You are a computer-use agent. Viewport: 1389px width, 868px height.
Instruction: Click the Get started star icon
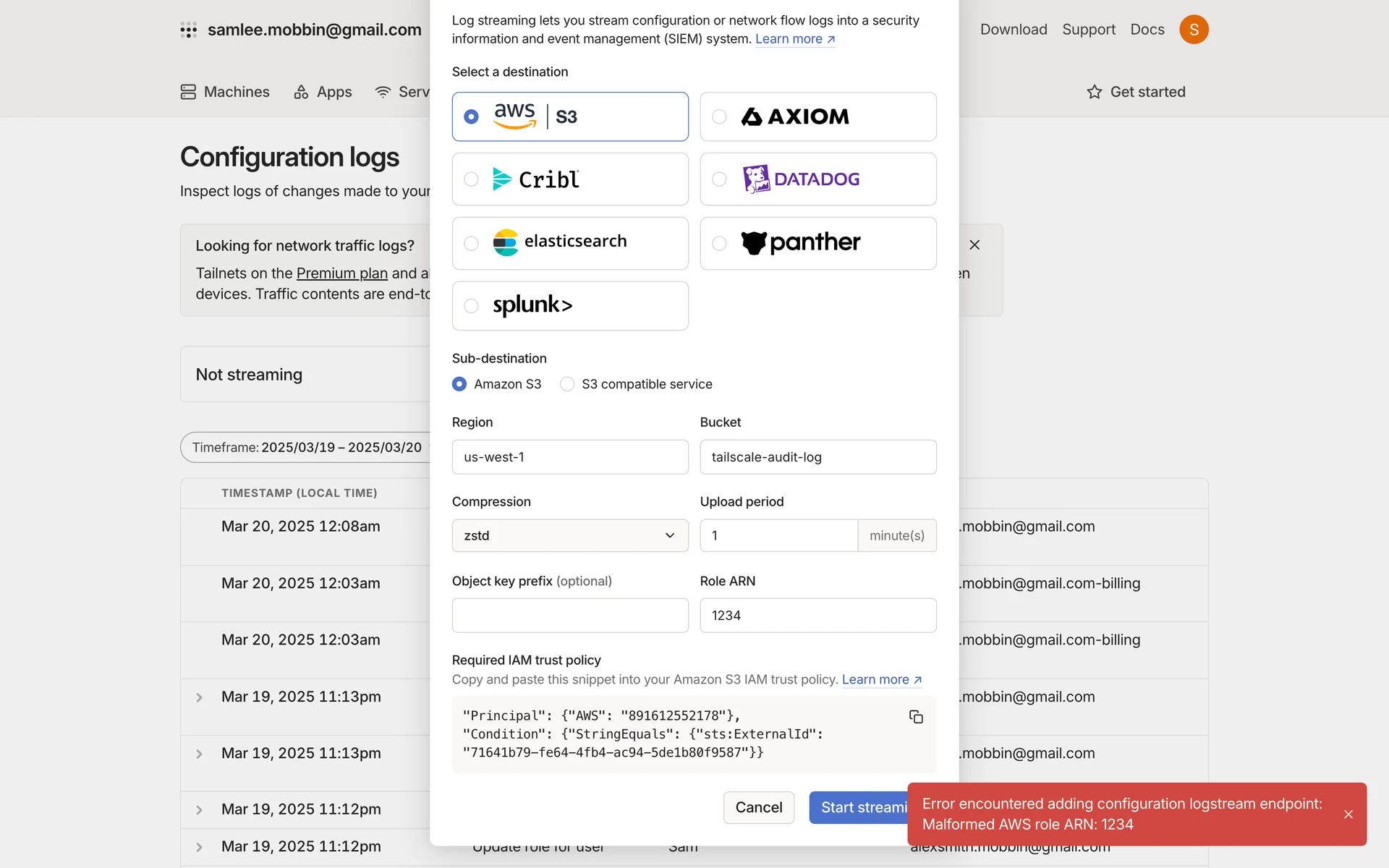point(1094,92)
